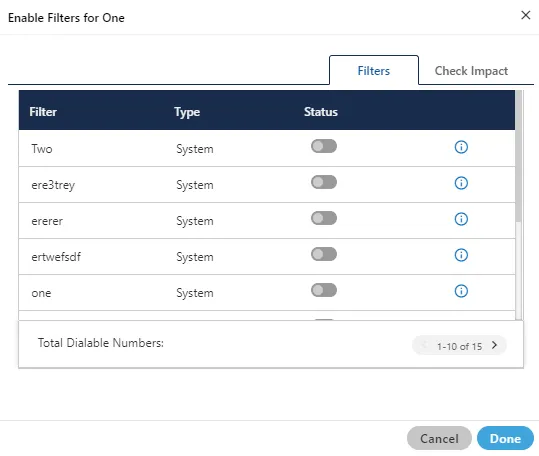This screenshot has width=539, height=456.
Task: Open info for the Two filter
Action: (461, 147)
